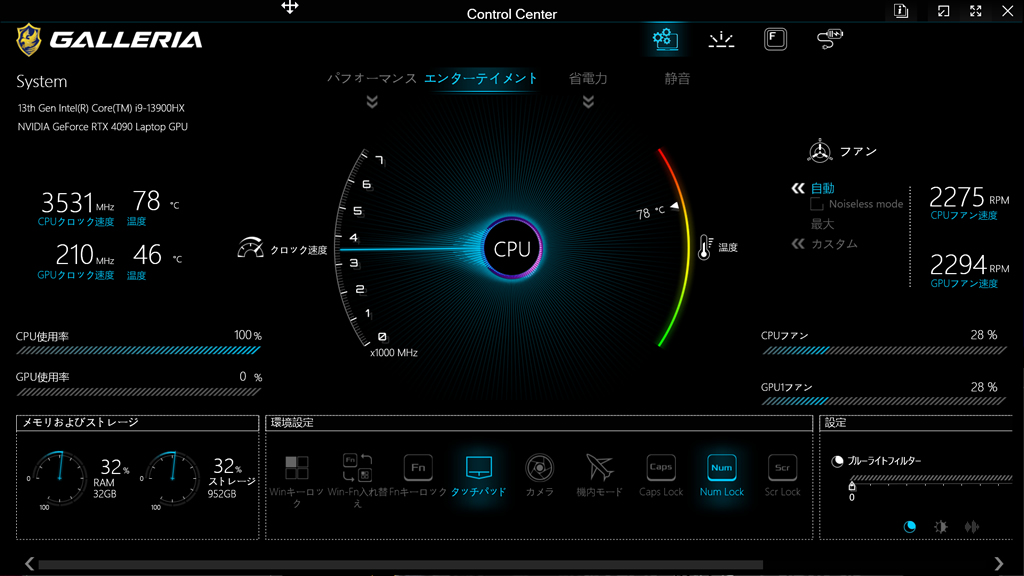Click the clock speed gauge icon
The height and width of the screenshot is (576, 1024).
tap(250, 248)
